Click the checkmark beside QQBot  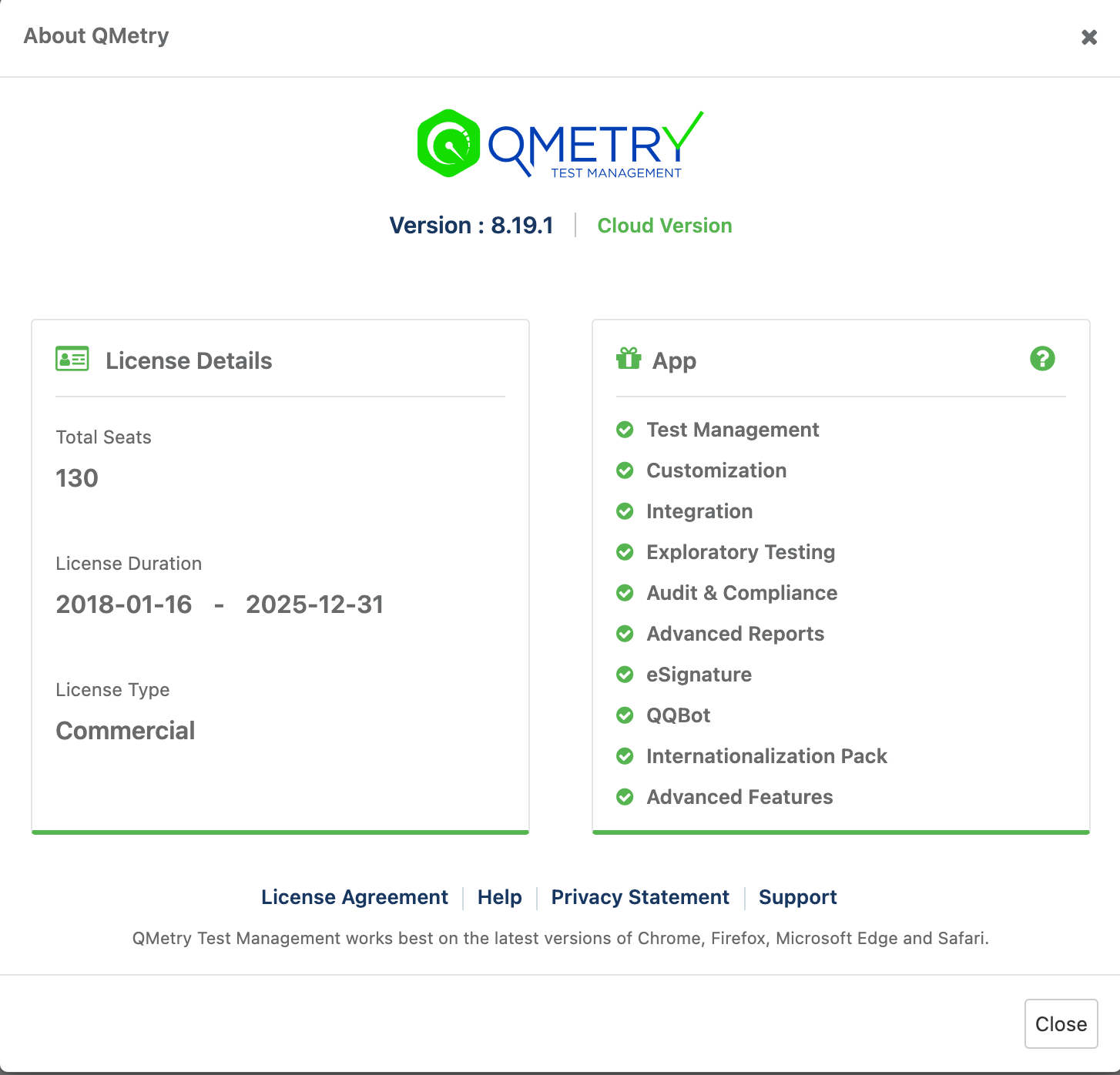coord(625,715)
